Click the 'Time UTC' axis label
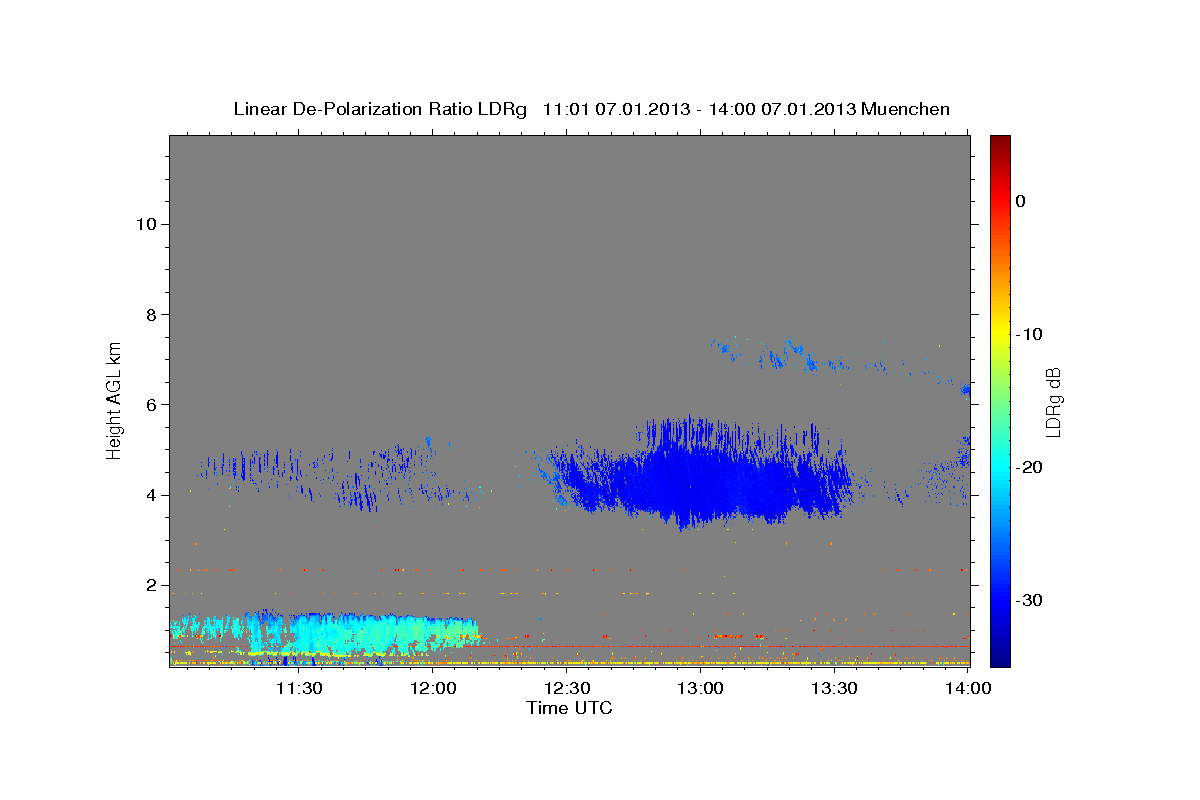 [x=569, y=708]
